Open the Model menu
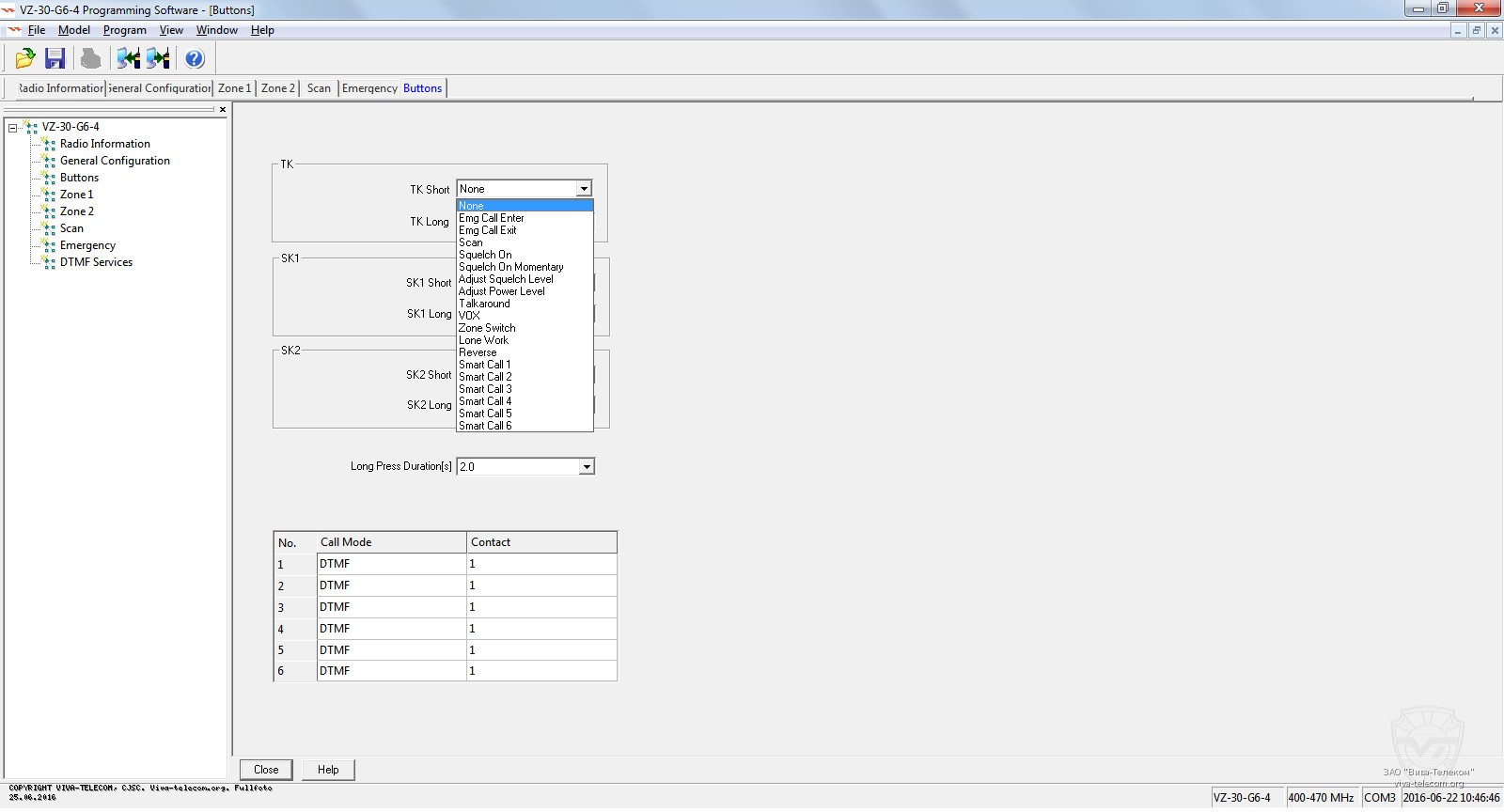 [x=74, y=30]
